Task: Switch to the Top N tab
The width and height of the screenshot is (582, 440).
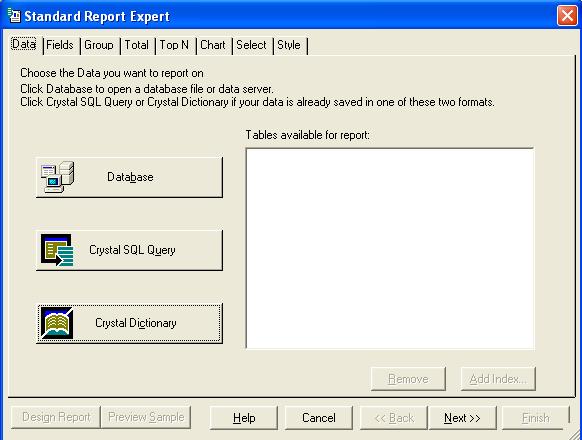Action: (x=174, y=45)
